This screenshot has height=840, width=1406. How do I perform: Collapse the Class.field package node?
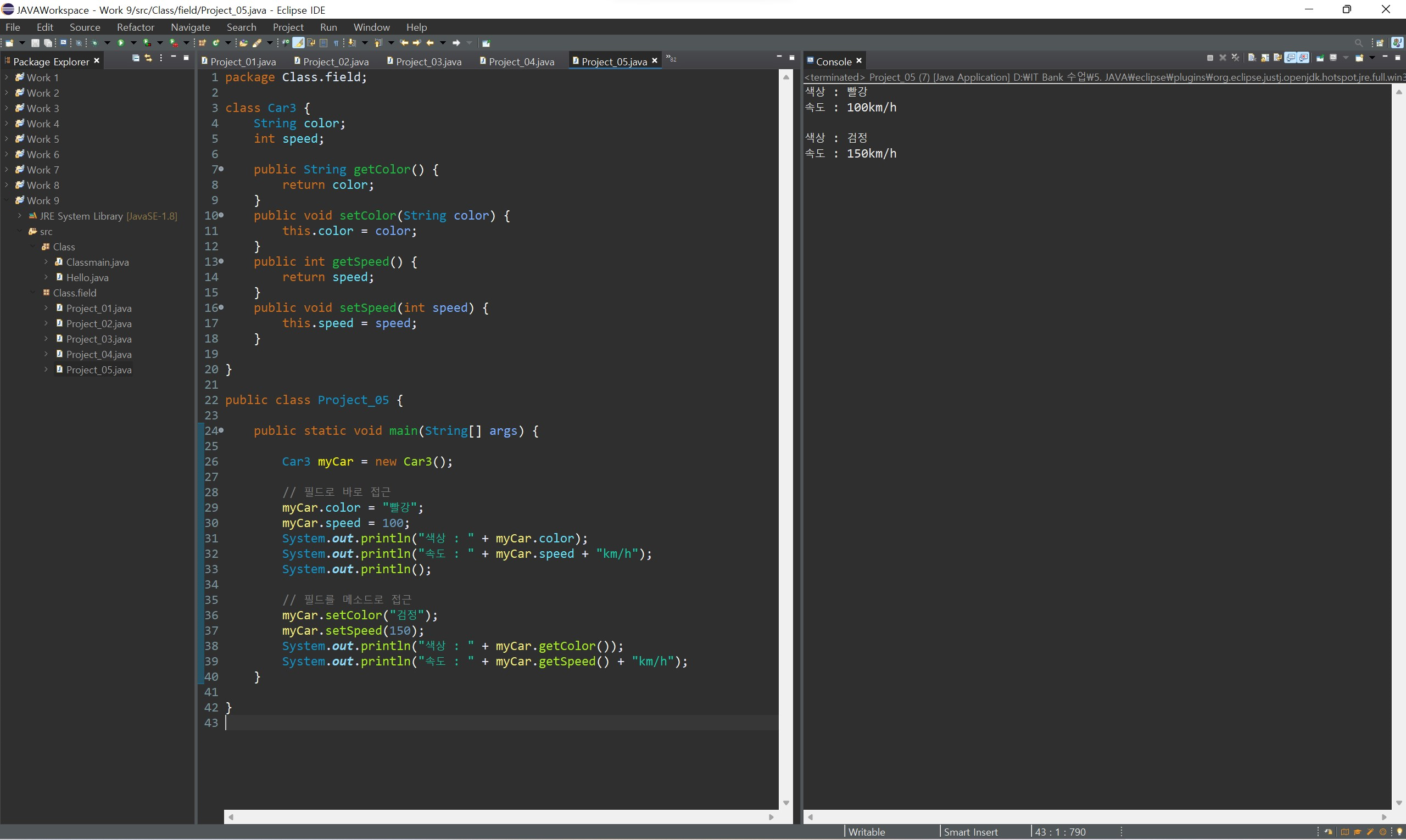point(33,293)
